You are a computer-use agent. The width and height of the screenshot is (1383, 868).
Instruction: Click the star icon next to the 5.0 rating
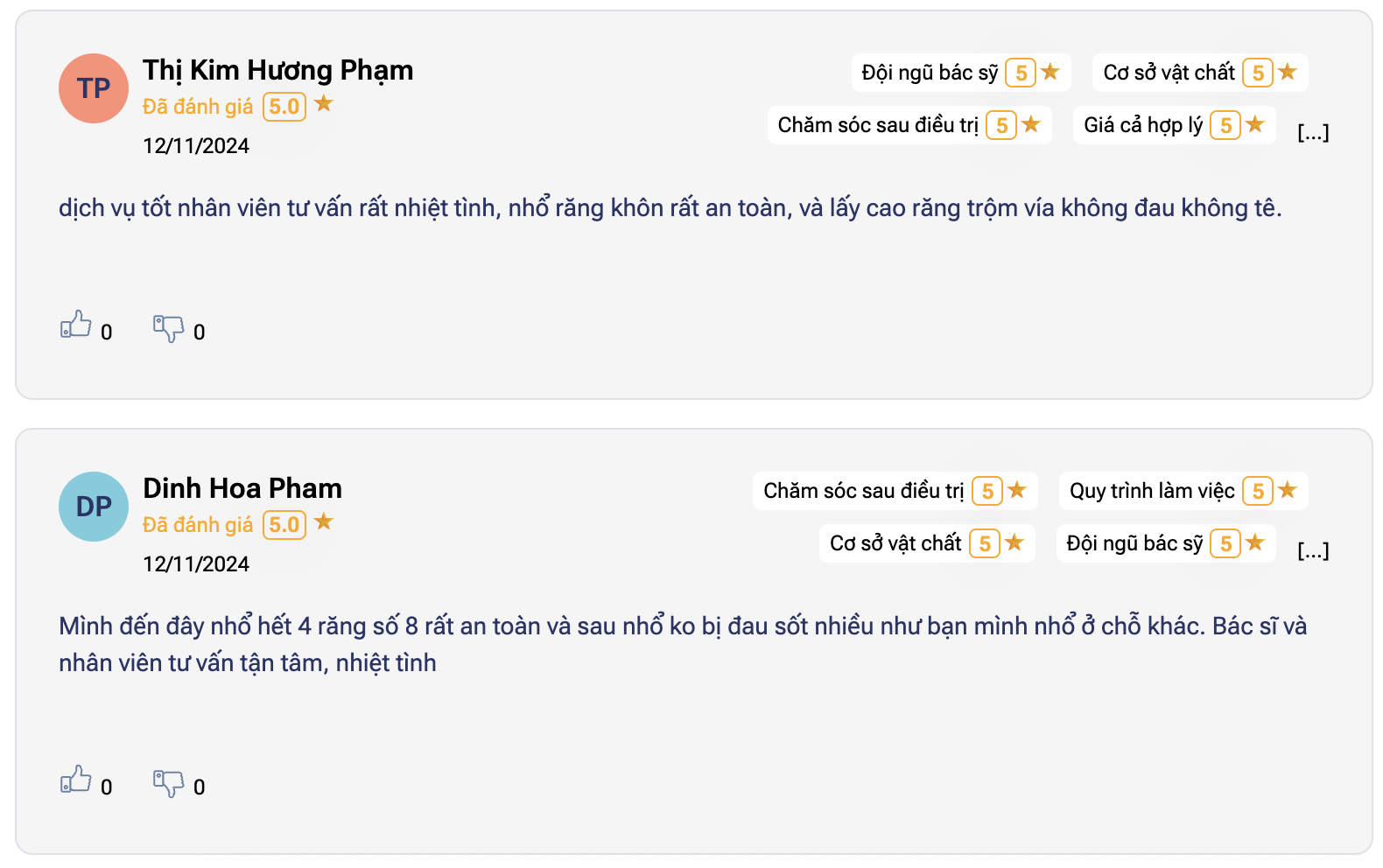click(325, 104)
